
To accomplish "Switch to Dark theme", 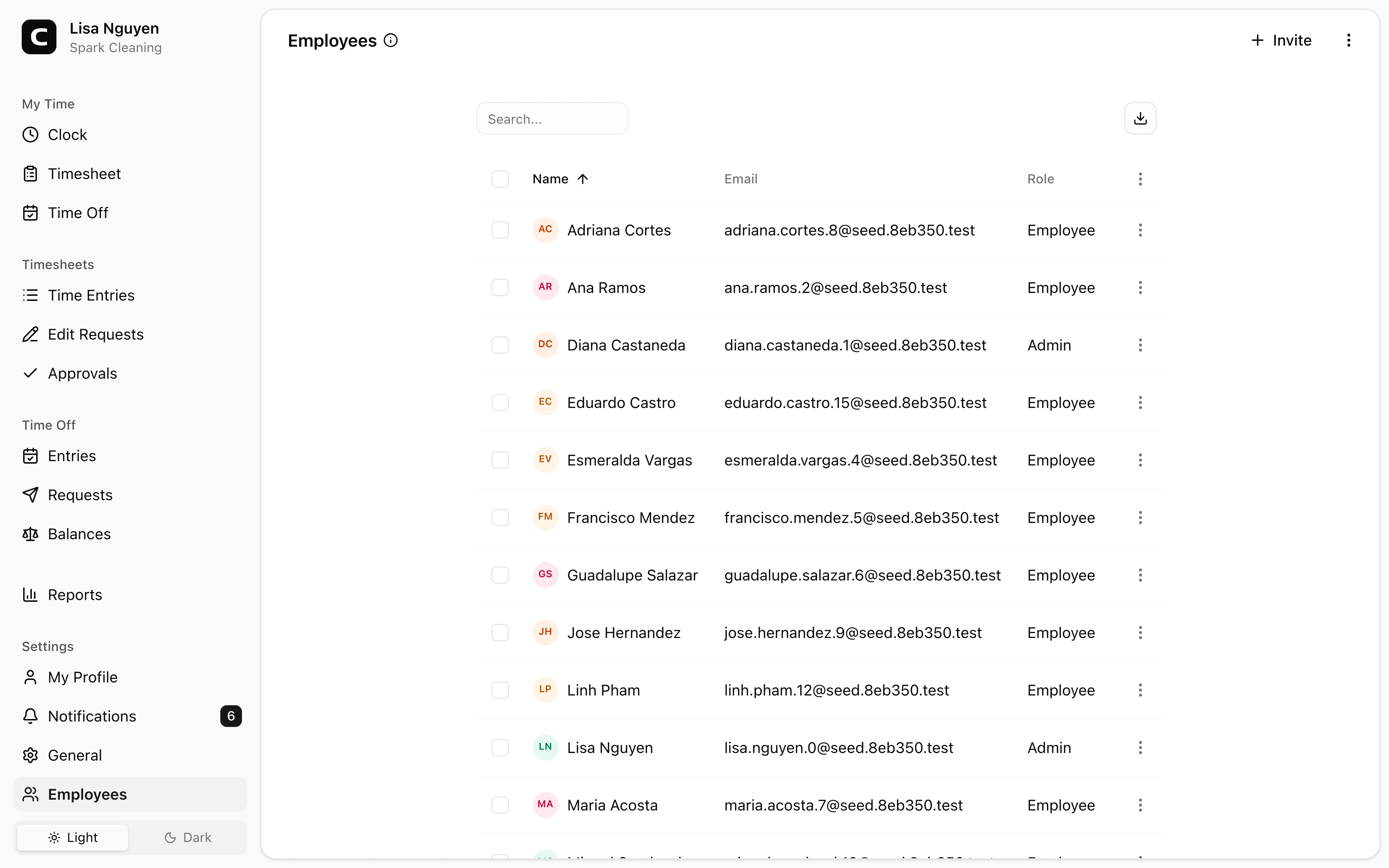I will [188, 838].
